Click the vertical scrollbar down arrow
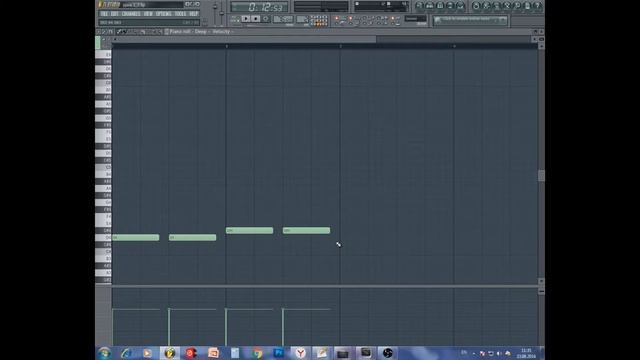The height and width of the screenshot is (360, 640). pos(541,281)
